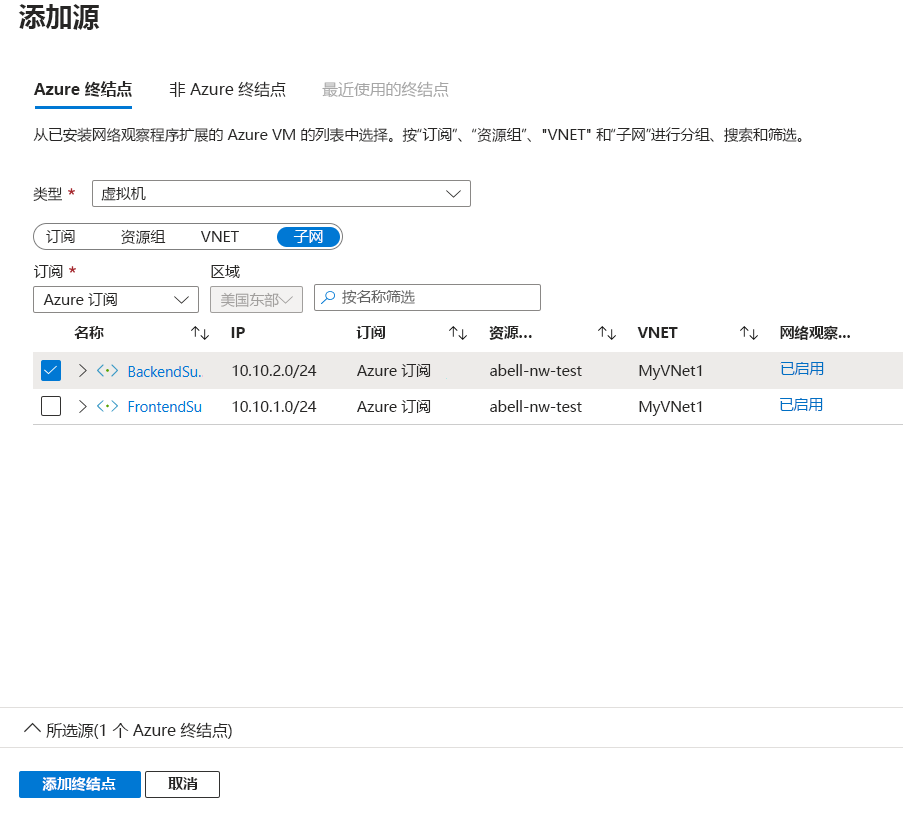Open the 类型 dropdown showing 虚拟机

tap(281, 193)
